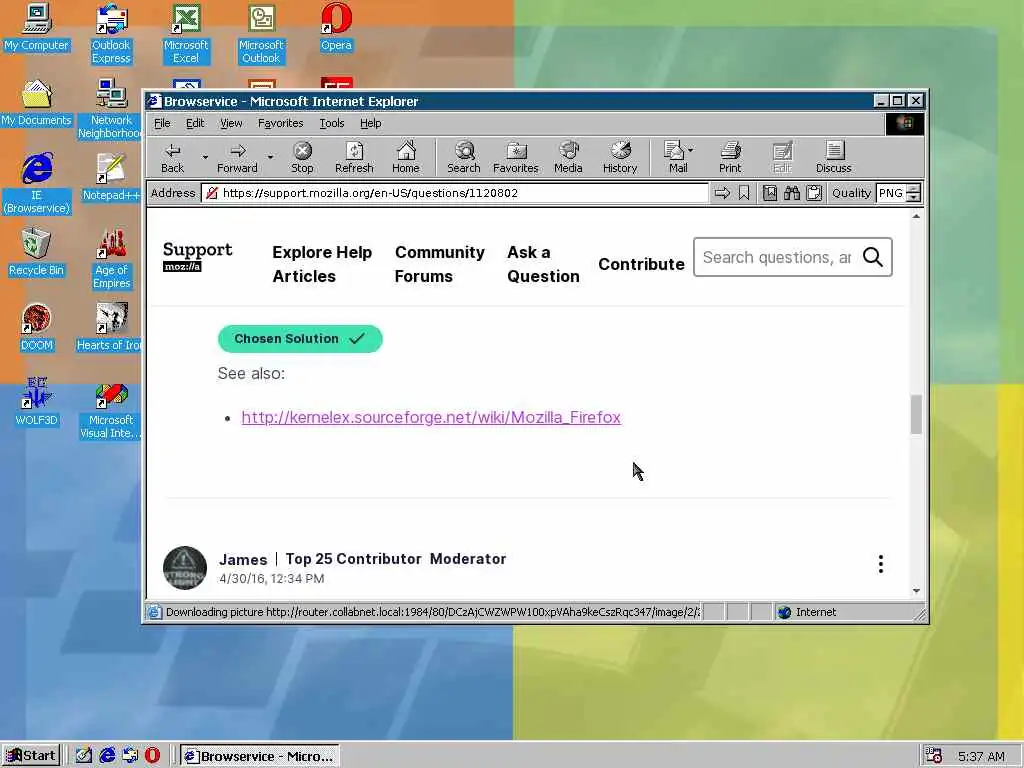Open the Forward button history dropdown arrow
The image size is (1024, 768).
coord(270,157)
